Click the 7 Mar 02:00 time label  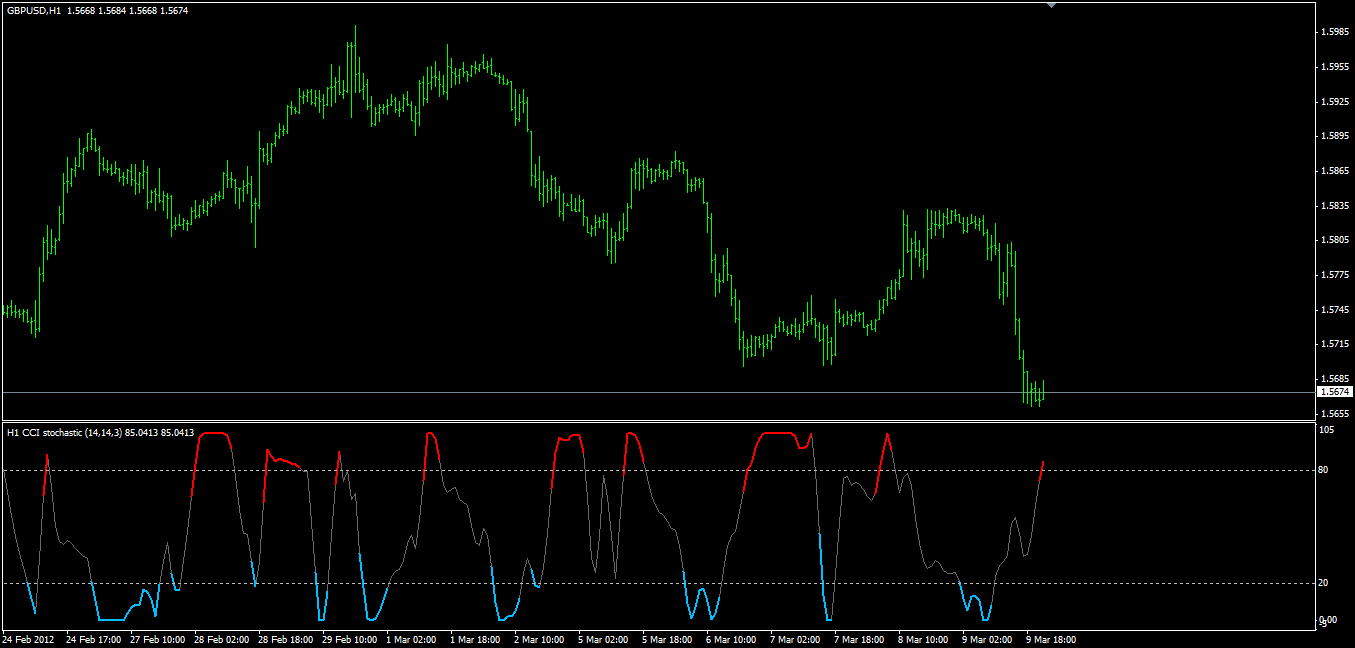coord(796,638)
